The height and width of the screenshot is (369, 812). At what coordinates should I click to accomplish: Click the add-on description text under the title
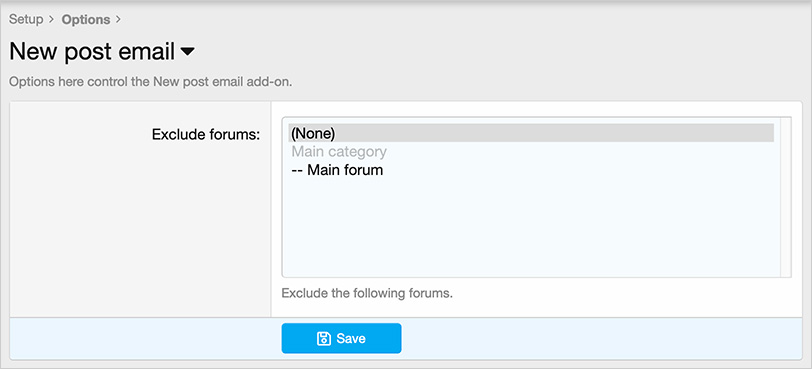[151, 82]
